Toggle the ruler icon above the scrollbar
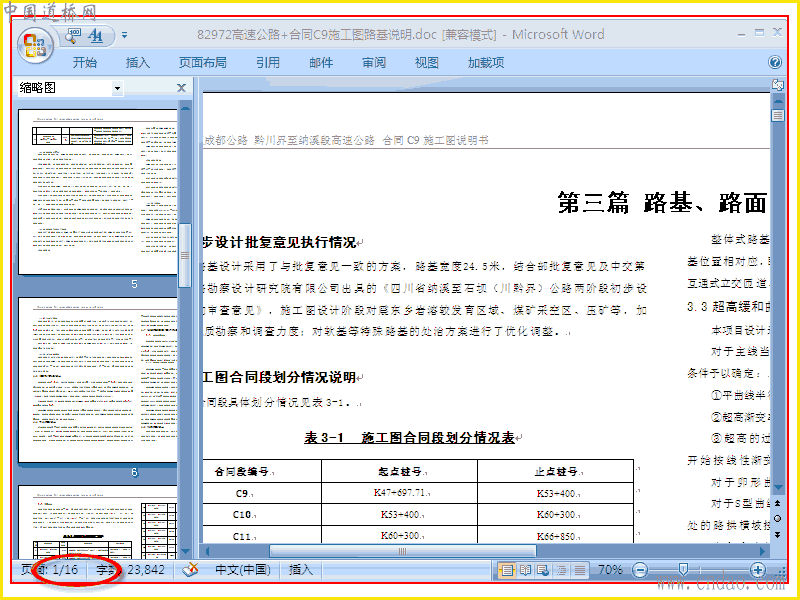800x600 pixels. coord(778,85)
